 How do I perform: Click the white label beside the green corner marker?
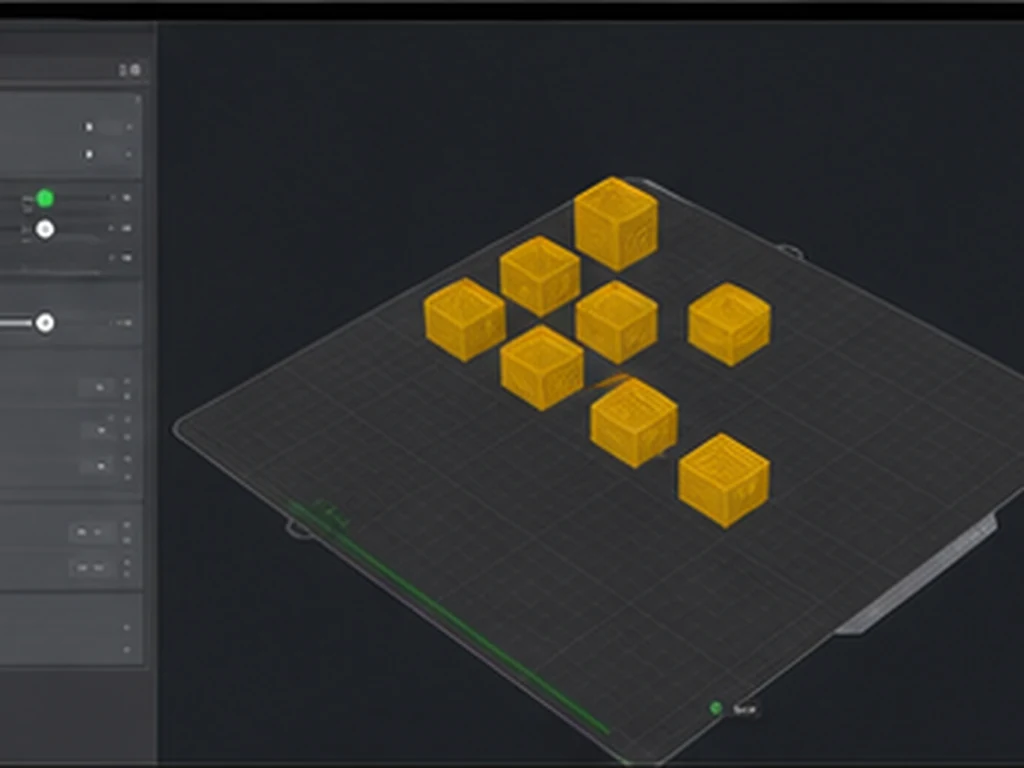point(744,709)
